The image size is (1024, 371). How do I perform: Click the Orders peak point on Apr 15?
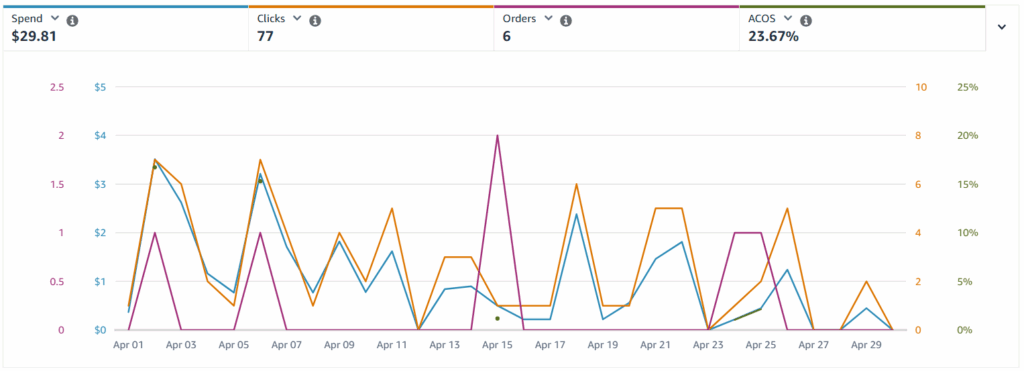pyautogui.click(x=498, y=136)
